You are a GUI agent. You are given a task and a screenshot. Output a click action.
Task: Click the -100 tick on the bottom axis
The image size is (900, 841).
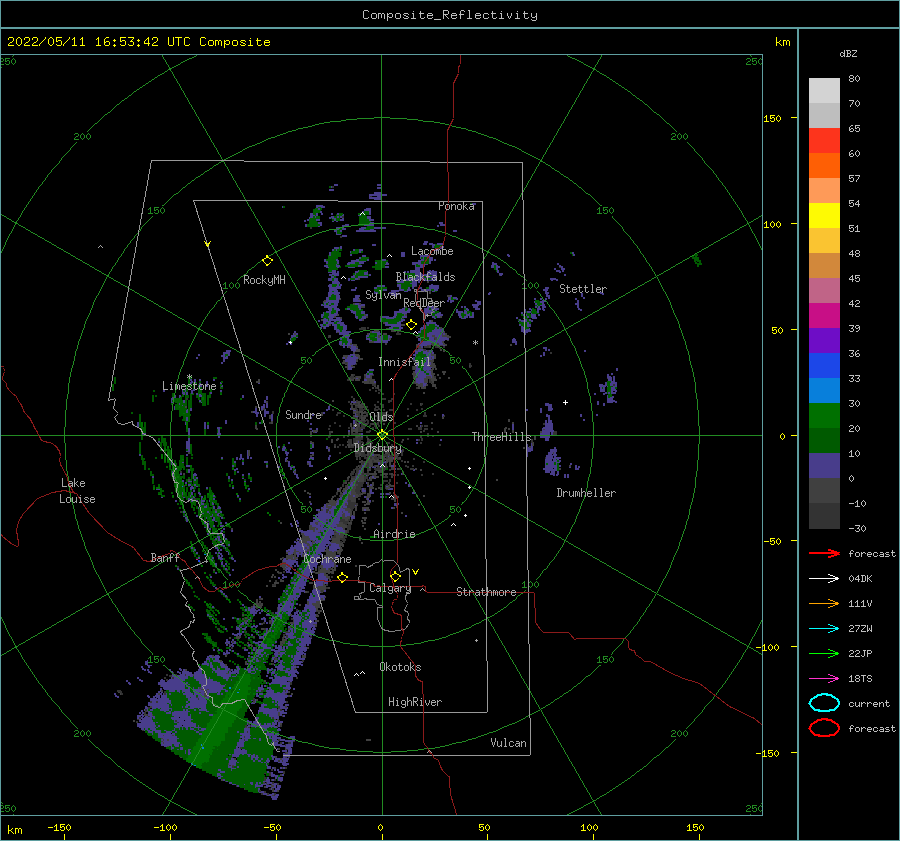[165, 827]
